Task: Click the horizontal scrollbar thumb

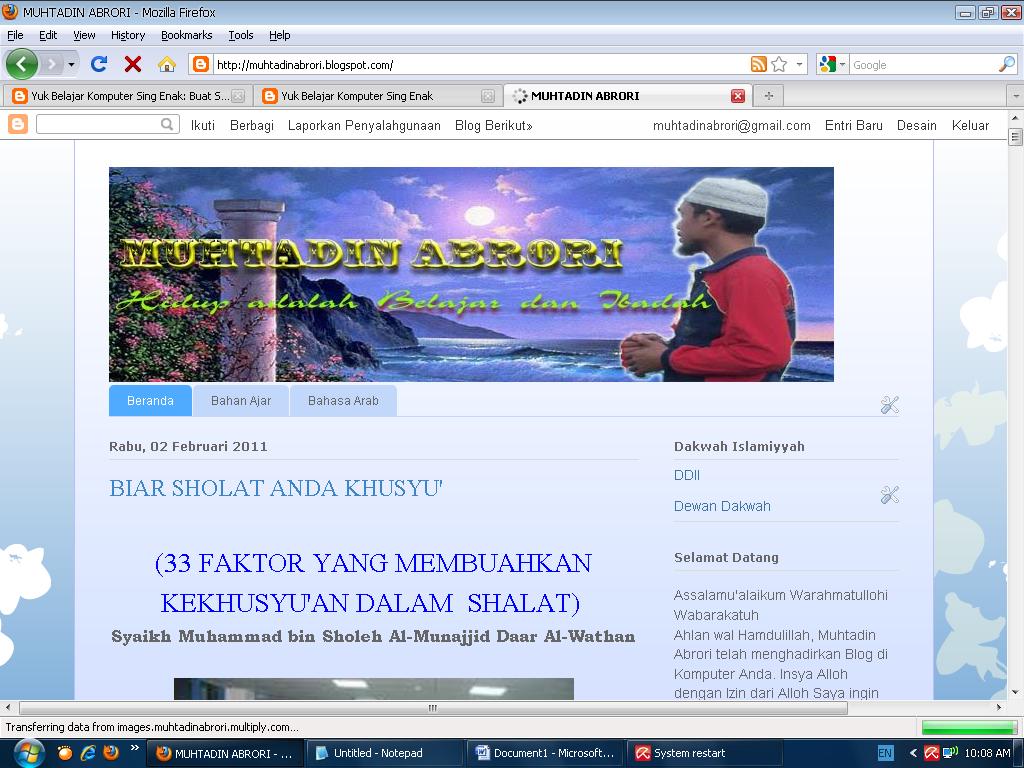Action: [x=433, y=707]
